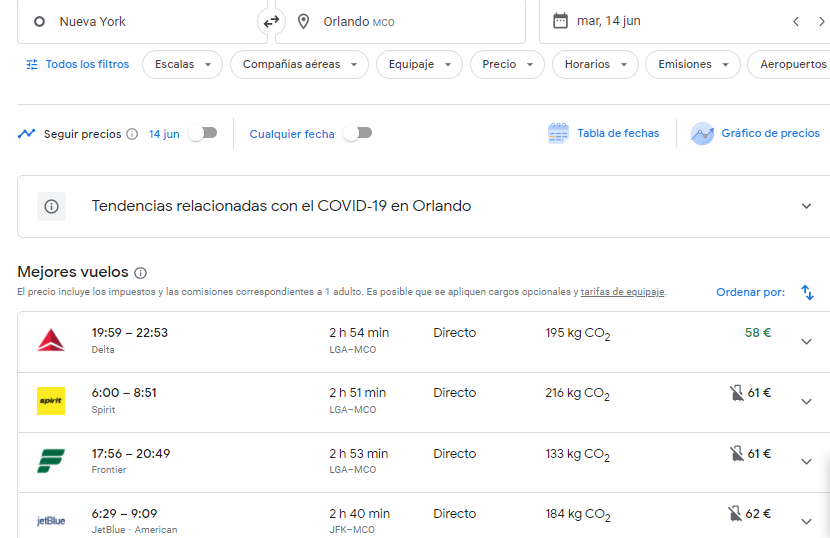Click the Delta airline logo
Image resolution: width=830 pixels, height=538 pixels.
tap(51, 340)
